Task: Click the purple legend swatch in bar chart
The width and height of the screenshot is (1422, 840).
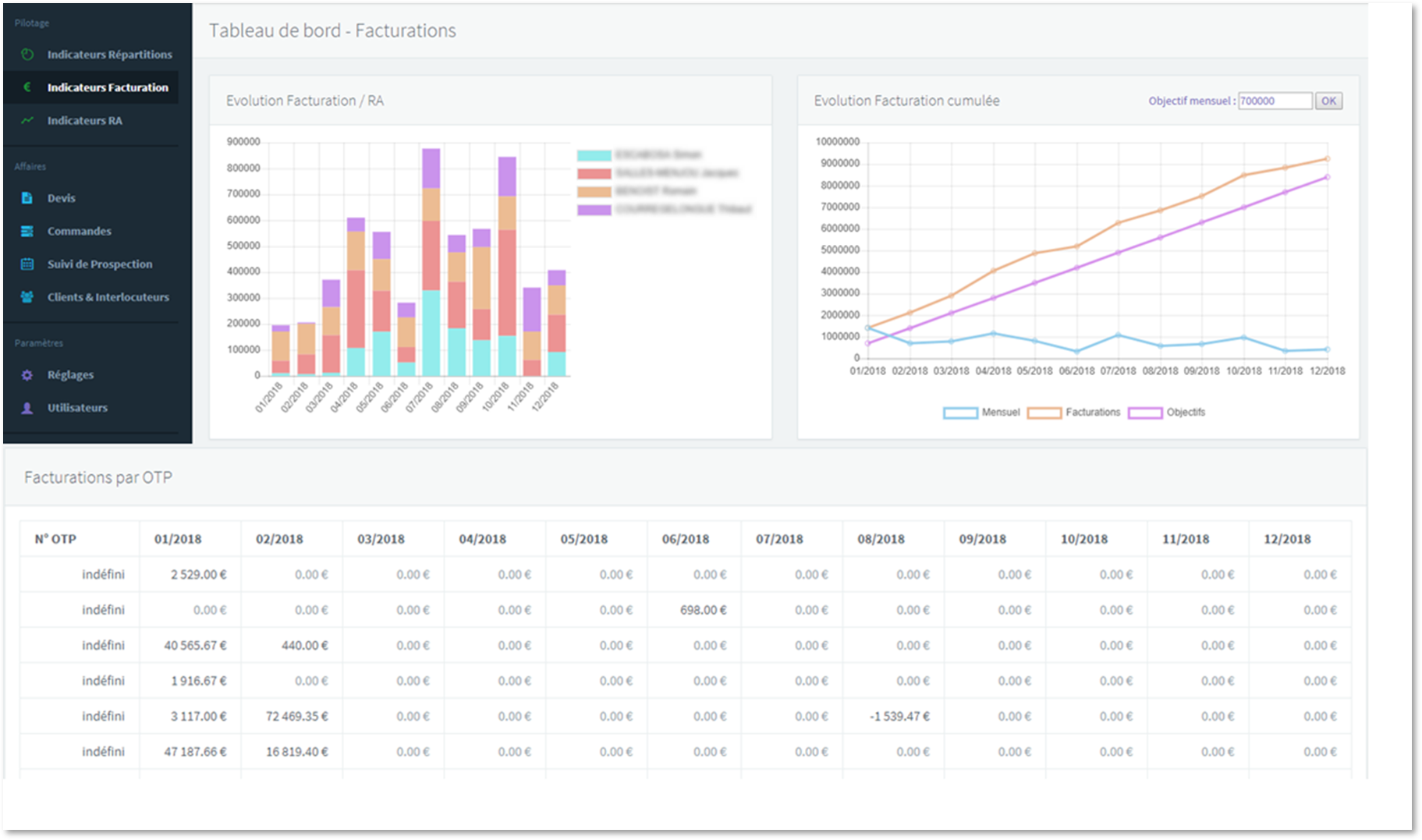Action: click(x=594, y=210)
